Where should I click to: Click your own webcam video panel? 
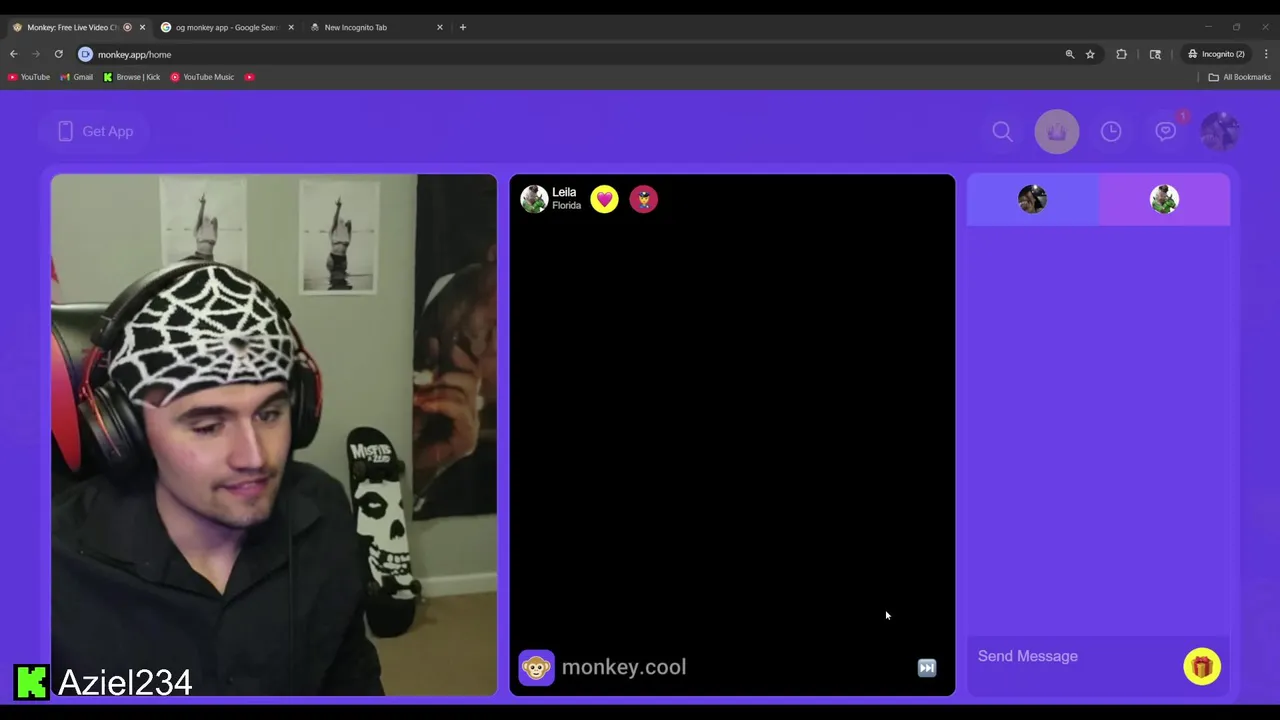pos(274,435)
